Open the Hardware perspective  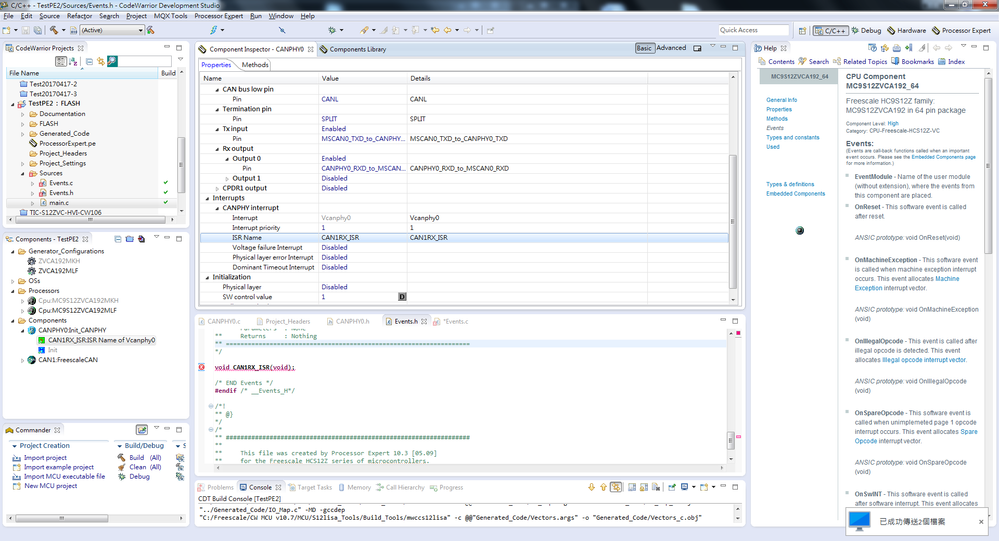tap(906, 30)
